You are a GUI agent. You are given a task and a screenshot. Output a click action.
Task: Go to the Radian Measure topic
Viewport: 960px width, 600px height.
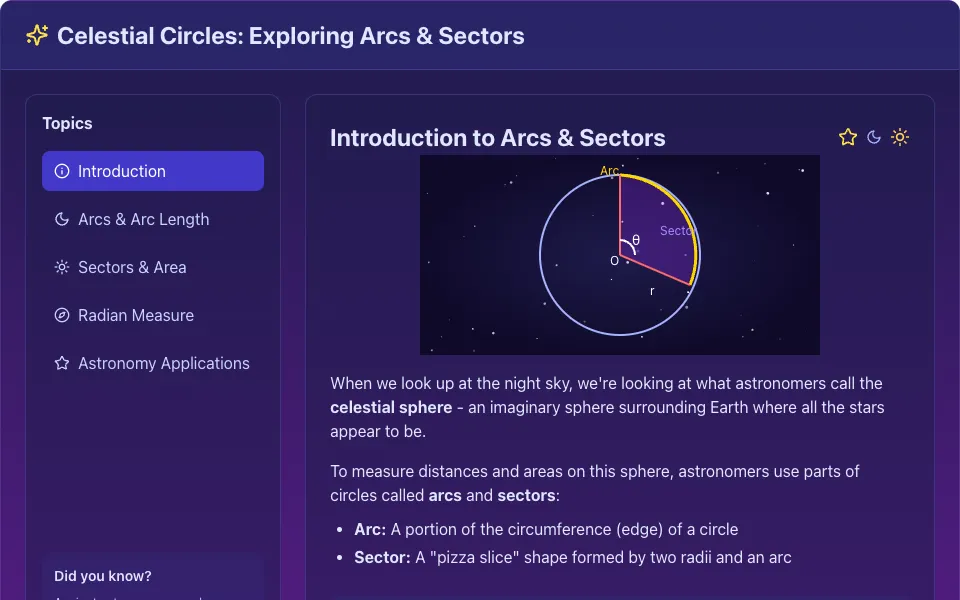(153, 315)
